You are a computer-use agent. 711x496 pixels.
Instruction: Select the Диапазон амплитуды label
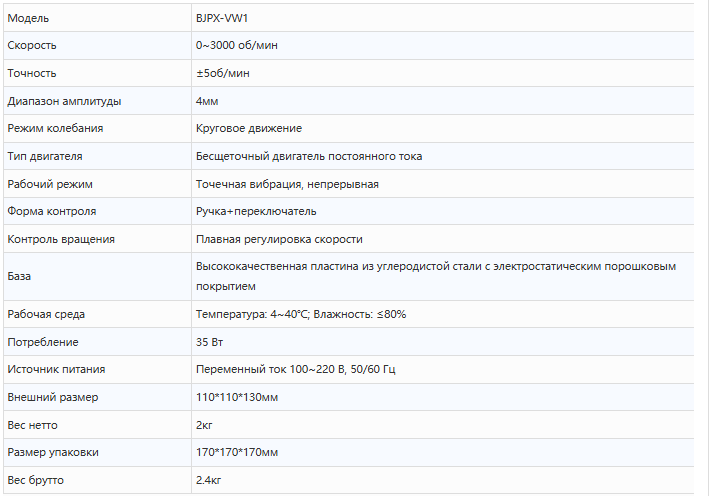coord(64,101)
